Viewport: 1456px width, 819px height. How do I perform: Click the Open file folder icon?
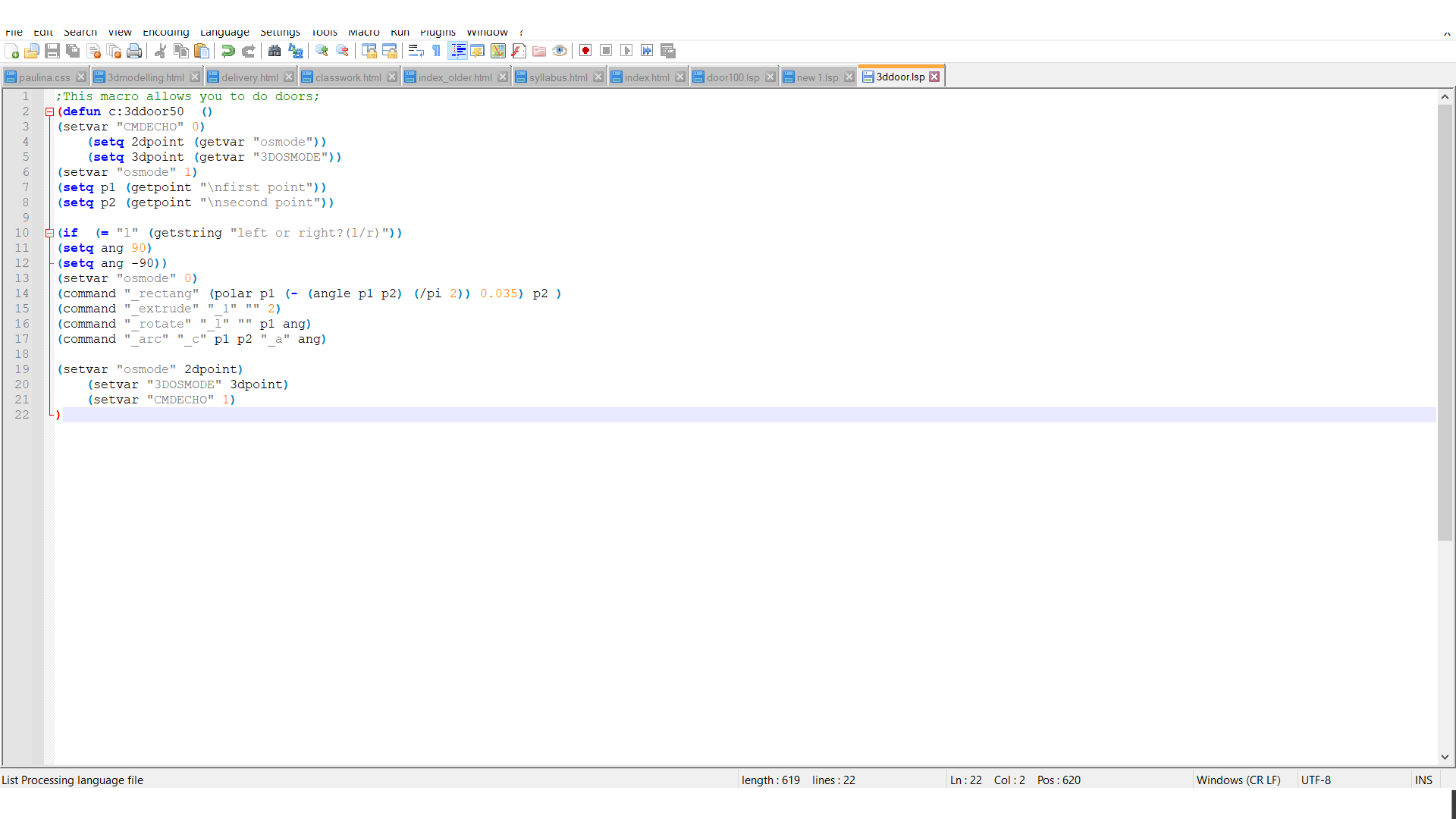click(32, 51)
